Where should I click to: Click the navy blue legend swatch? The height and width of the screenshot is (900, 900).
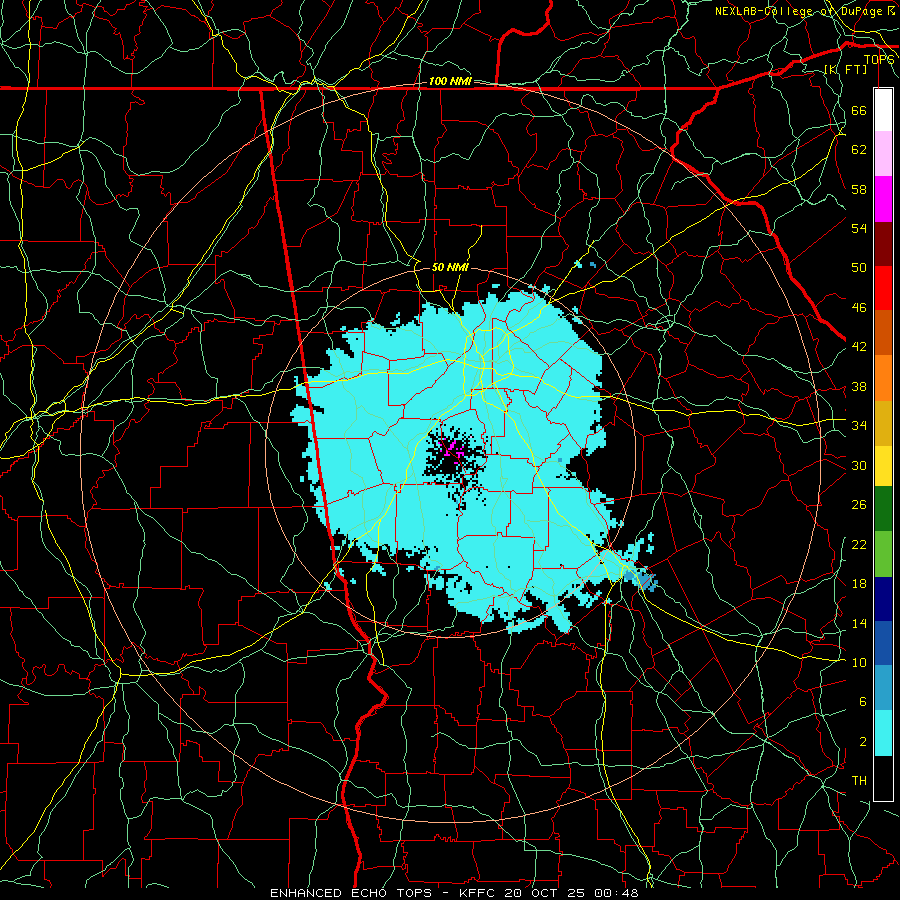coord(883,599)
